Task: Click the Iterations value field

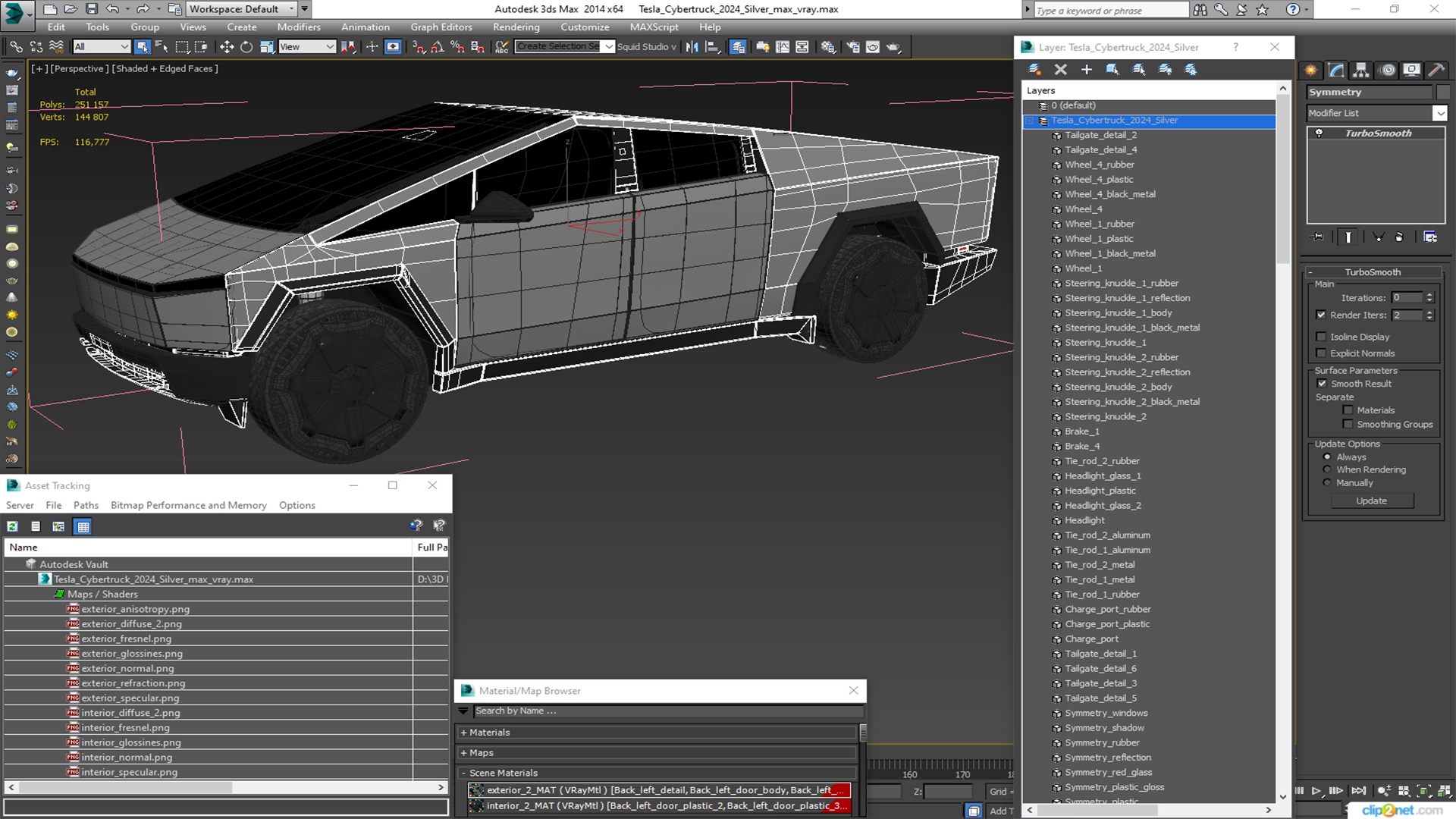Action: (1408, 298)
